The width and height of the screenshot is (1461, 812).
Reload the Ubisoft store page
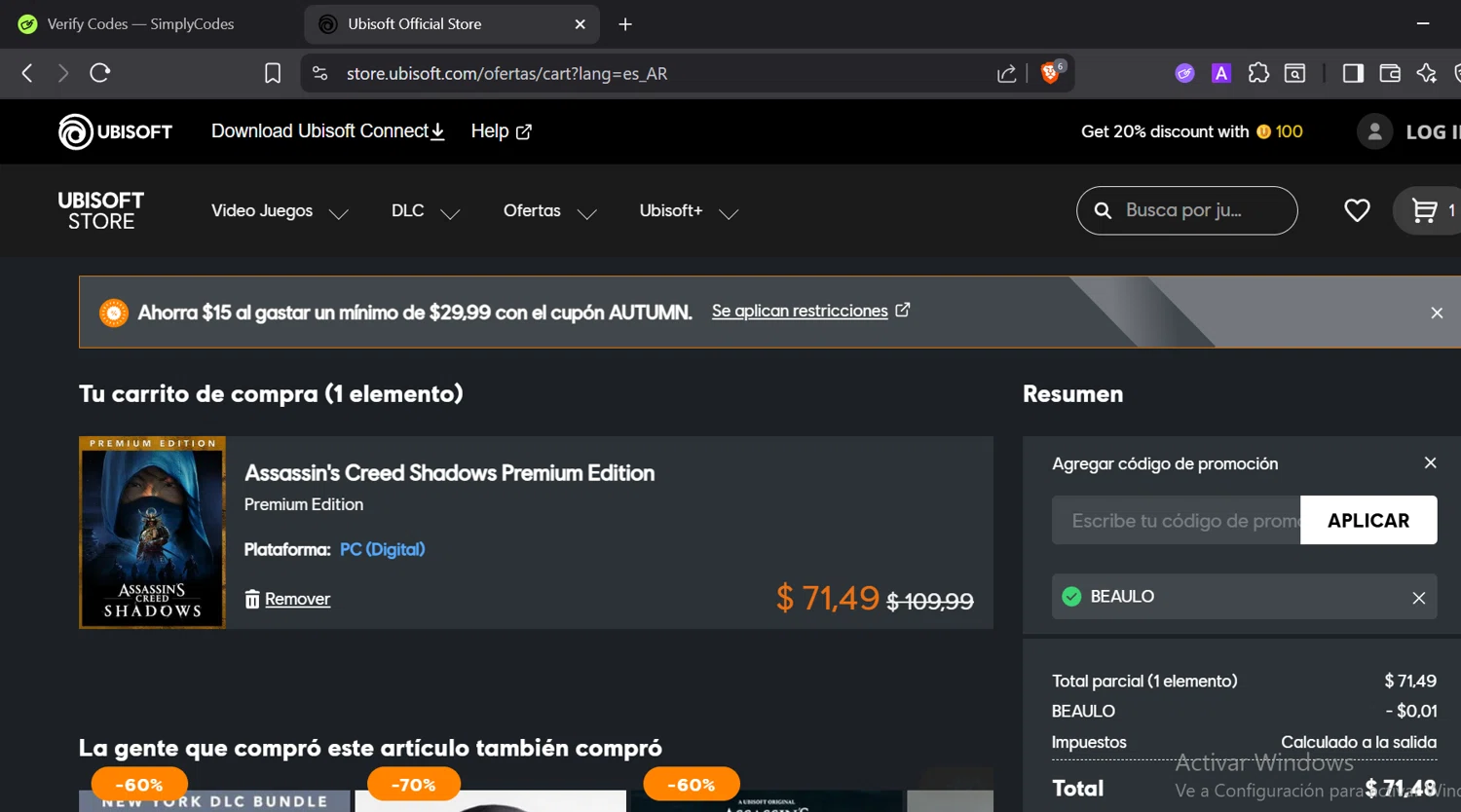(x=100, y=73)
